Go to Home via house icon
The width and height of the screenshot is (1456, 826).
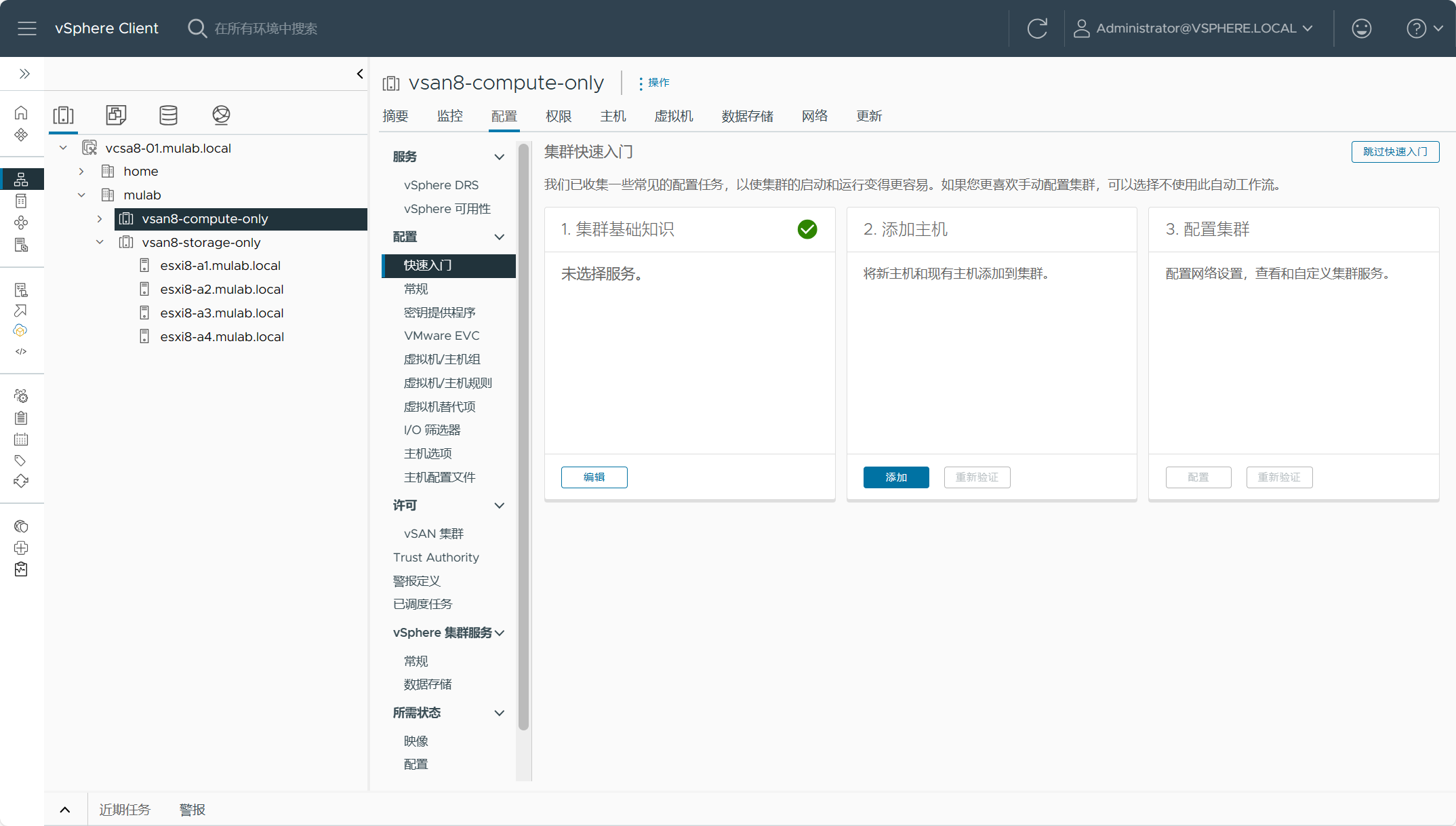21,113
